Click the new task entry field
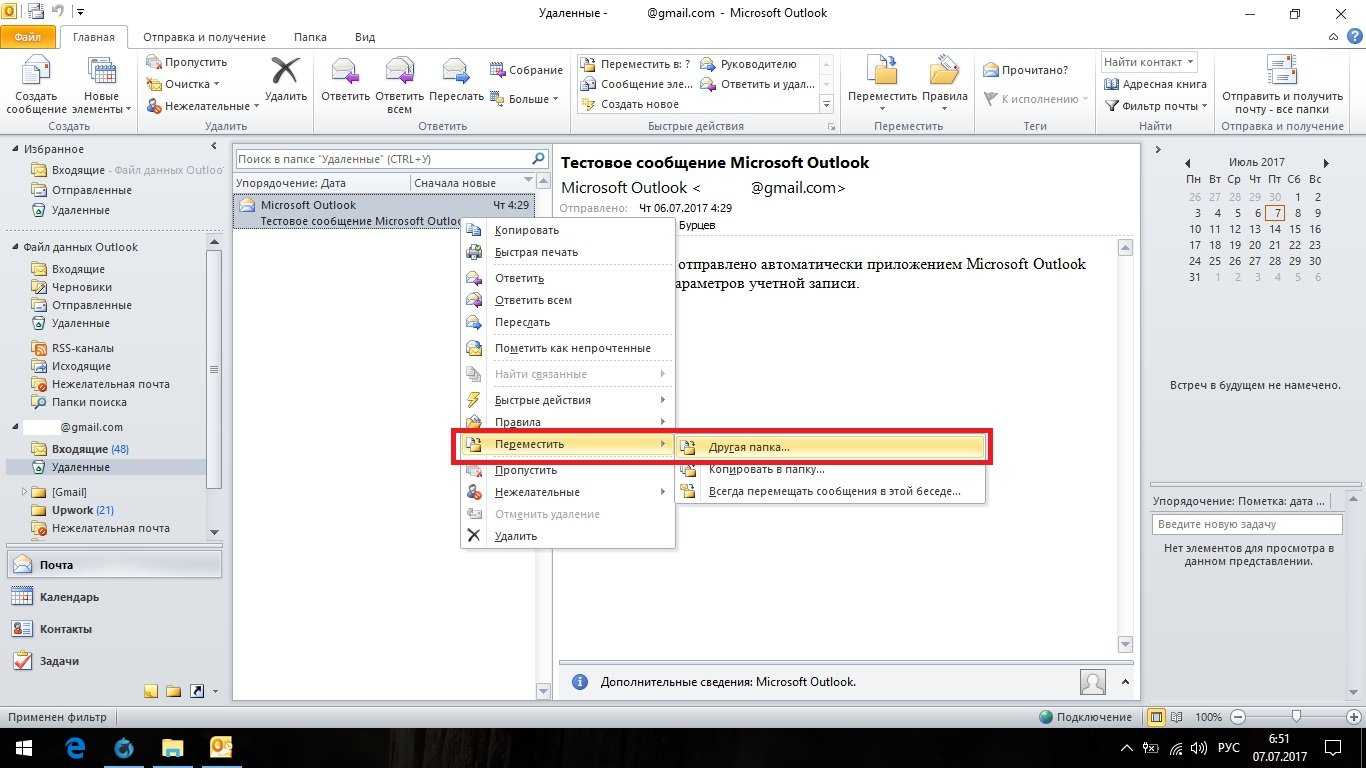Screen dimensions: 1366x768 click(x=1246, y=524)
